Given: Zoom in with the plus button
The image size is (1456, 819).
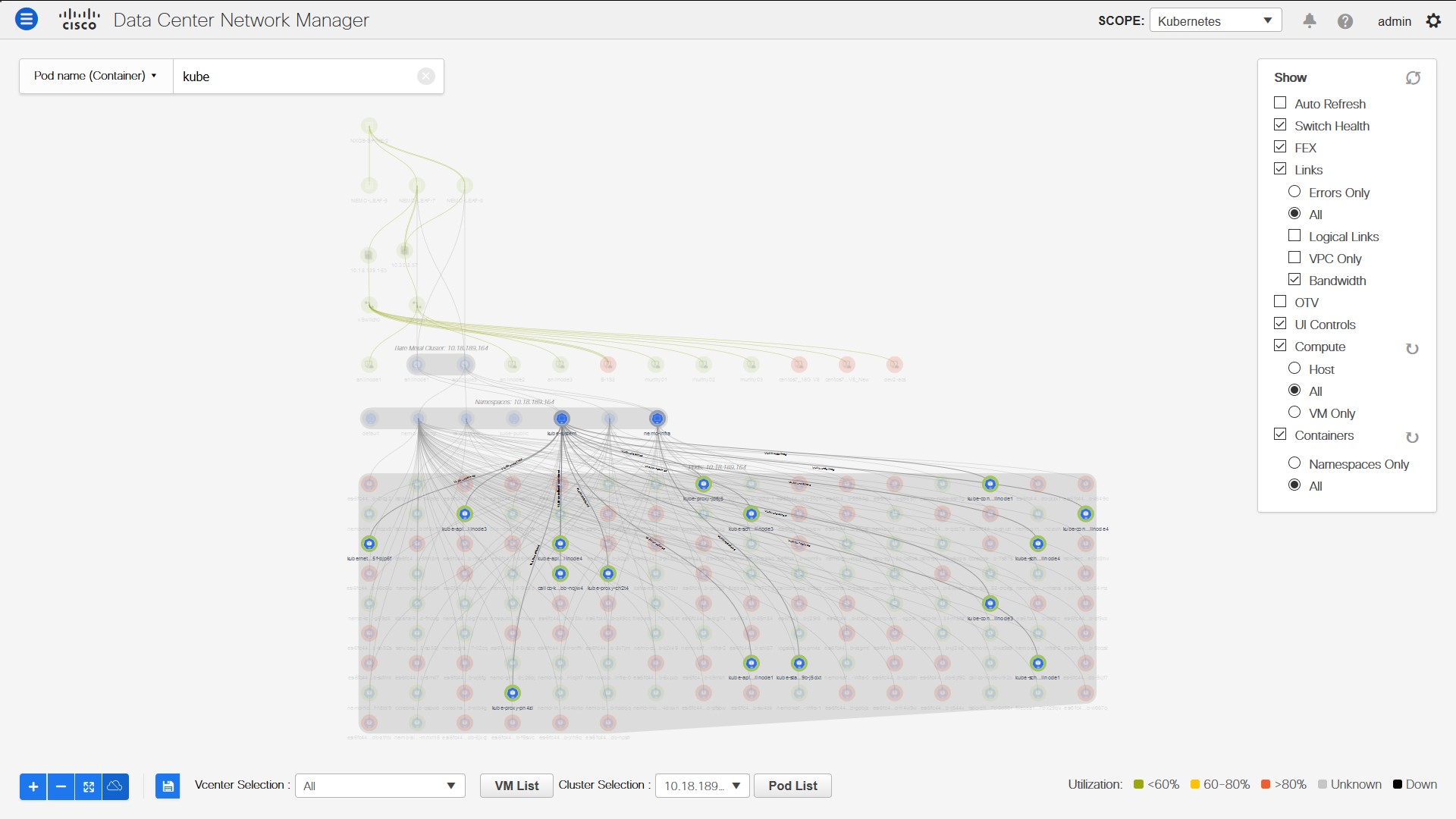Looking at the screenshot, I should pyautogui.click(x=33, y=786).
